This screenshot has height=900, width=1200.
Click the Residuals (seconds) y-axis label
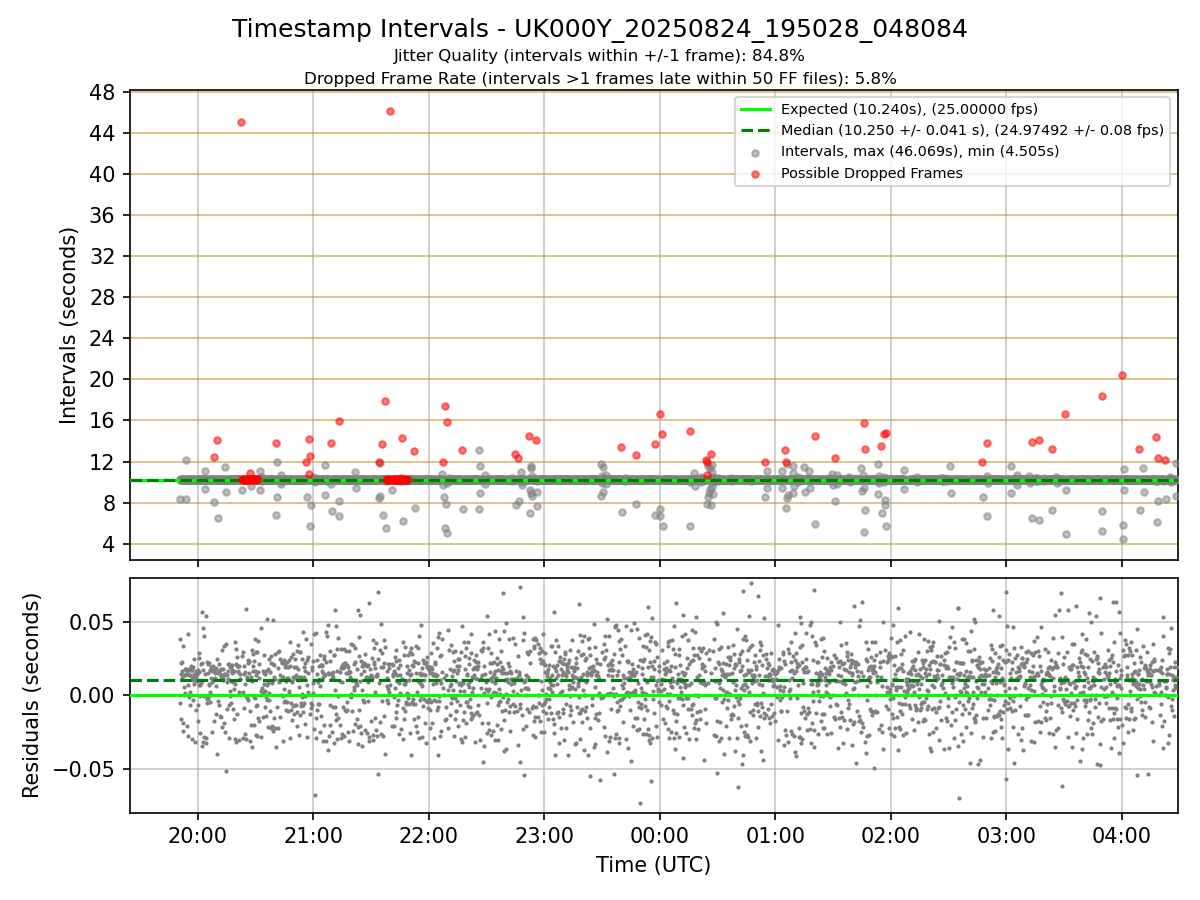(x=32, y=695)
